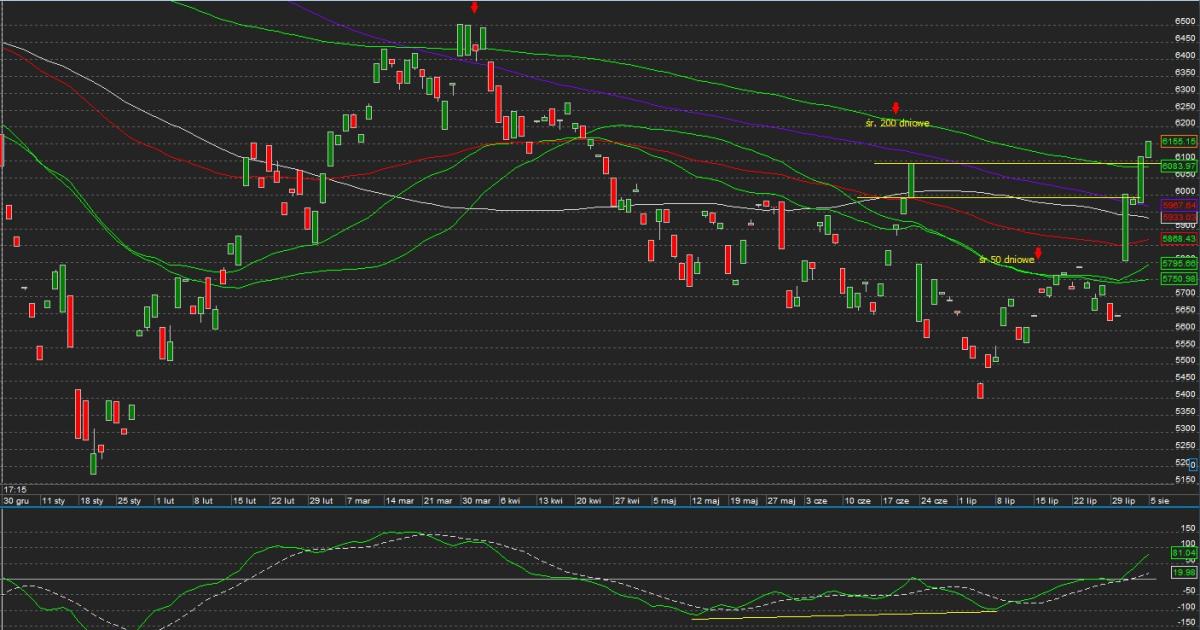Click the 81.04 oscillator value label
Screen dimensions: 1200x630
click(x=1181, y=552)
